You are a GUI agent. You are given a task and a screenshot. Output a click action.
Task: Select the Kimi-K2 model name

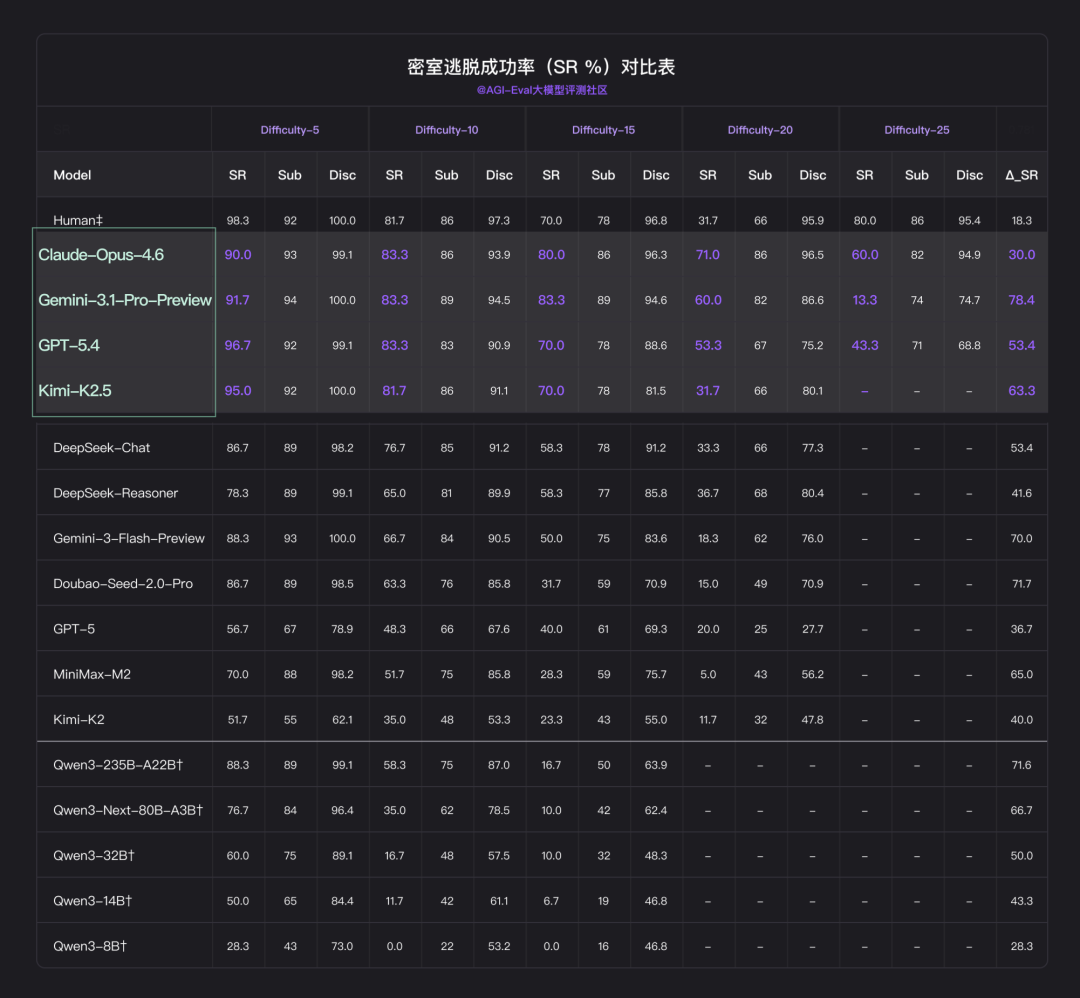79,720
